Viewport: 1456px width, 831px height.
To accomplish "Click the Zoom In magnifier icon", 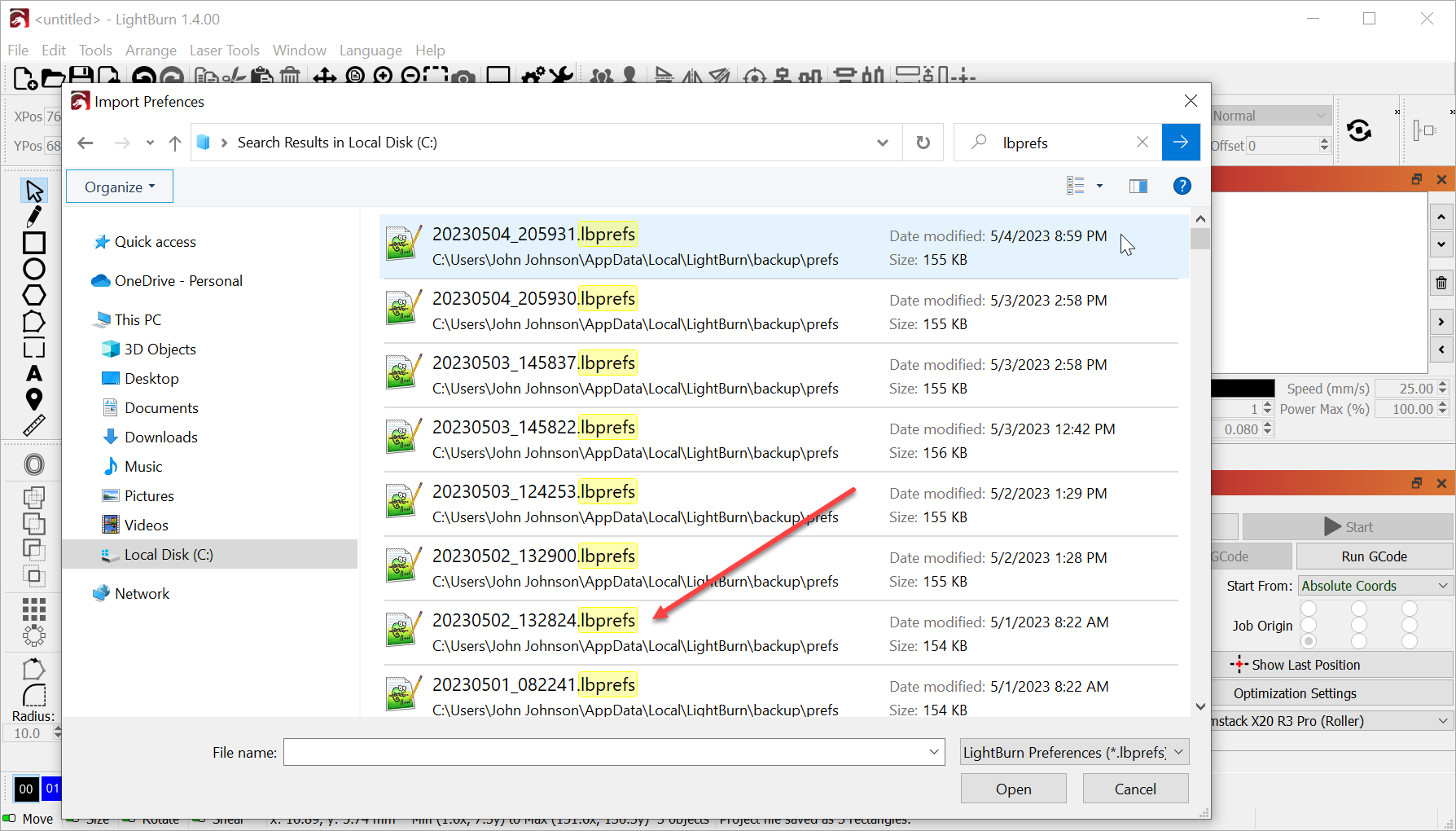I will [383, 77].
